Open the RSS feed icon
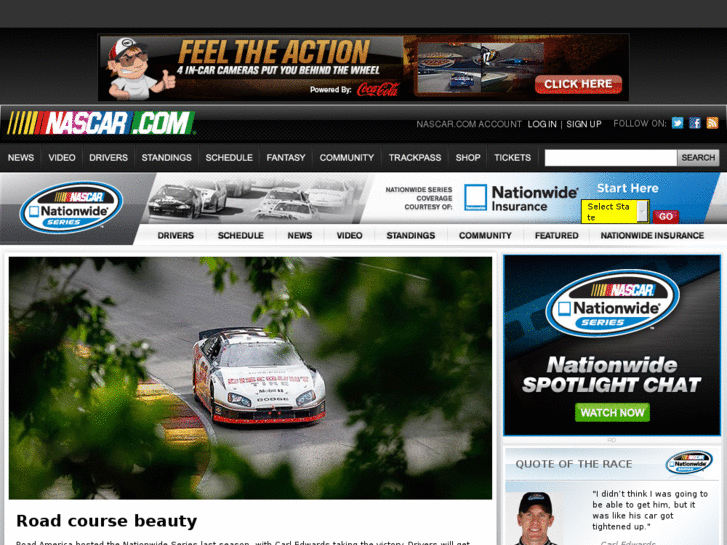727x545 pixels. [712, 123]
